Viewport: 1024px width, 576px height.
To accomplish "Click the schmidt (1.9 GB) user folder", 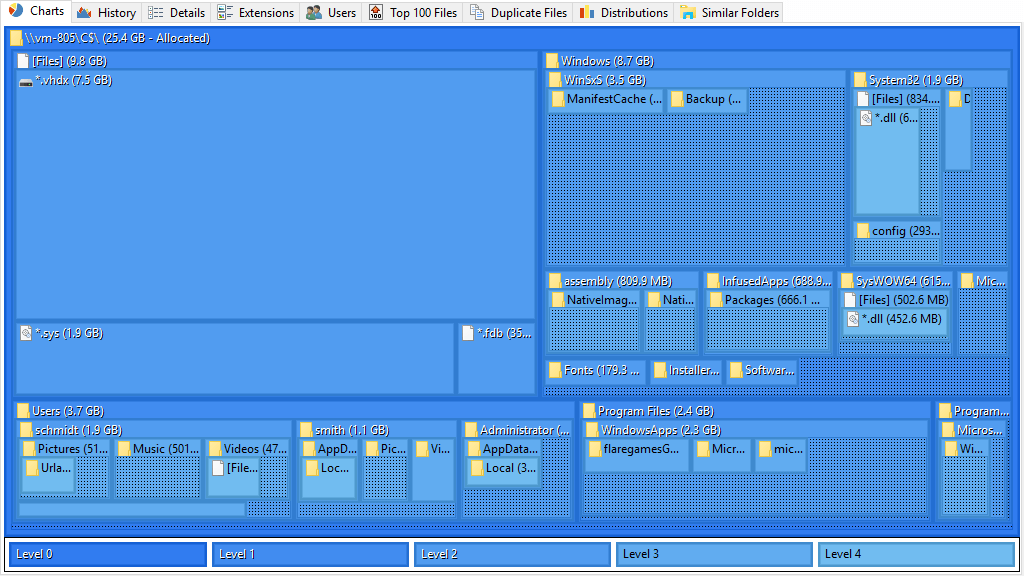I will click(x=155, y=470).
